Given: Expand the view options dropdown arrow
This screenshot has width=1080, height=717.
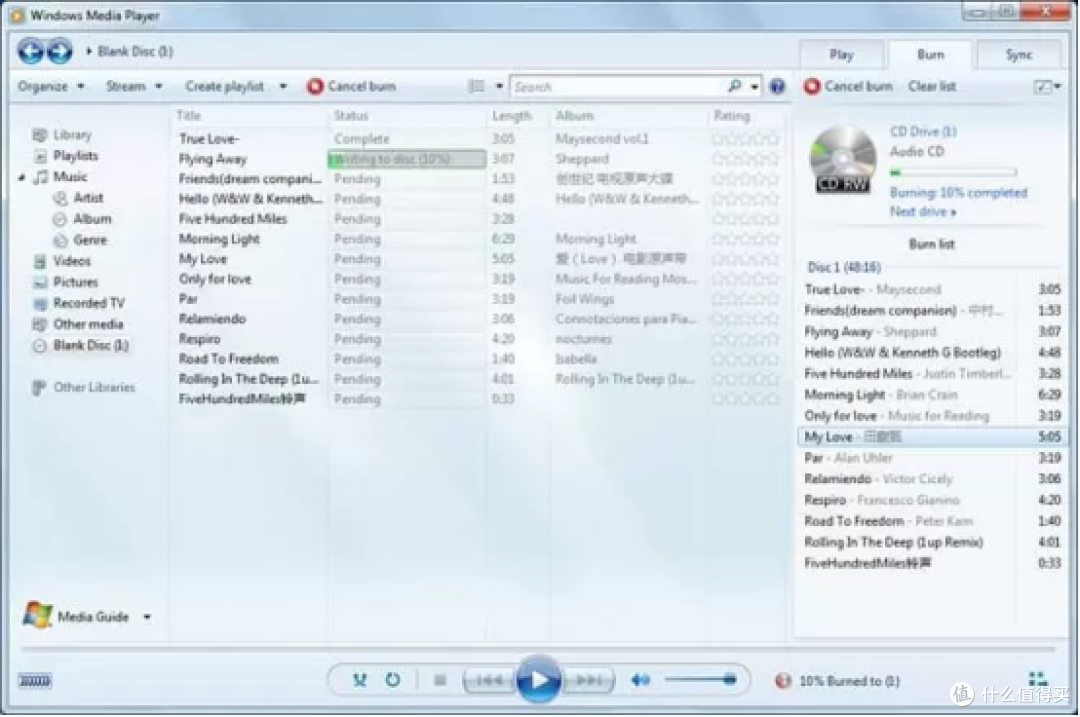Looking at the screenshot, I should point(499,87).
